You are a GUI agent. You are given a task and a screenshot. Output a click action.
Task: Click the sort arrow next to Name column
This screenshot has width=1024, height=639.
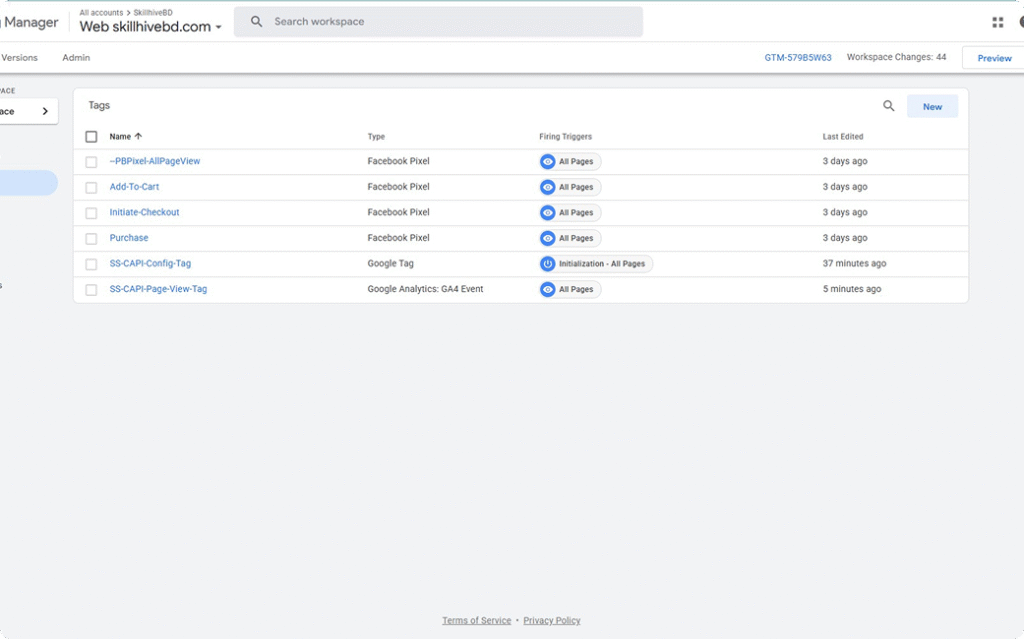[x=138, y=137]
